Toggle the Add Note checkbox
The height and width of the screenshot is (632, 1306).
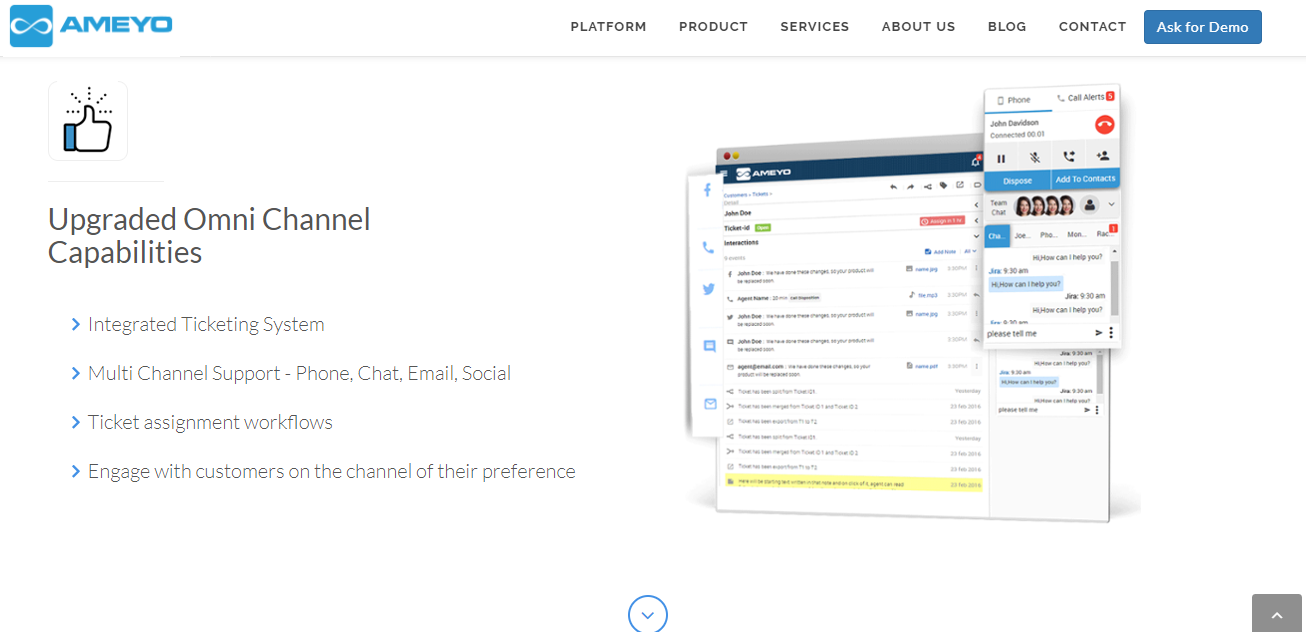(929, 252)
